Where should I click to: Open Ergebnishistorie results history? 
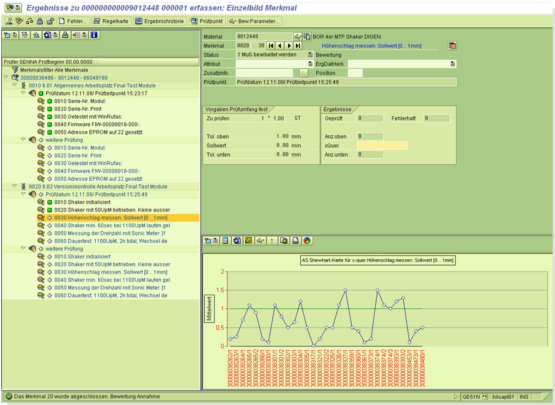tap(160, 21)
